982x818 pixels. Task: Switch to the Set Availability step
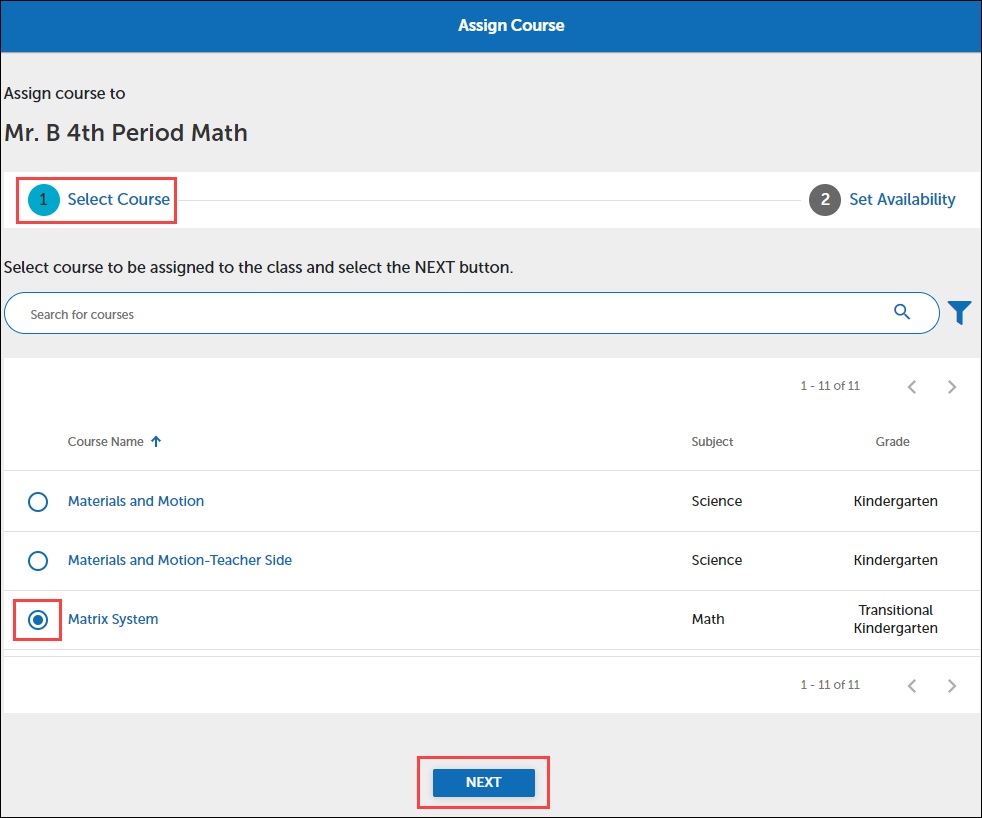pos(902,199)
